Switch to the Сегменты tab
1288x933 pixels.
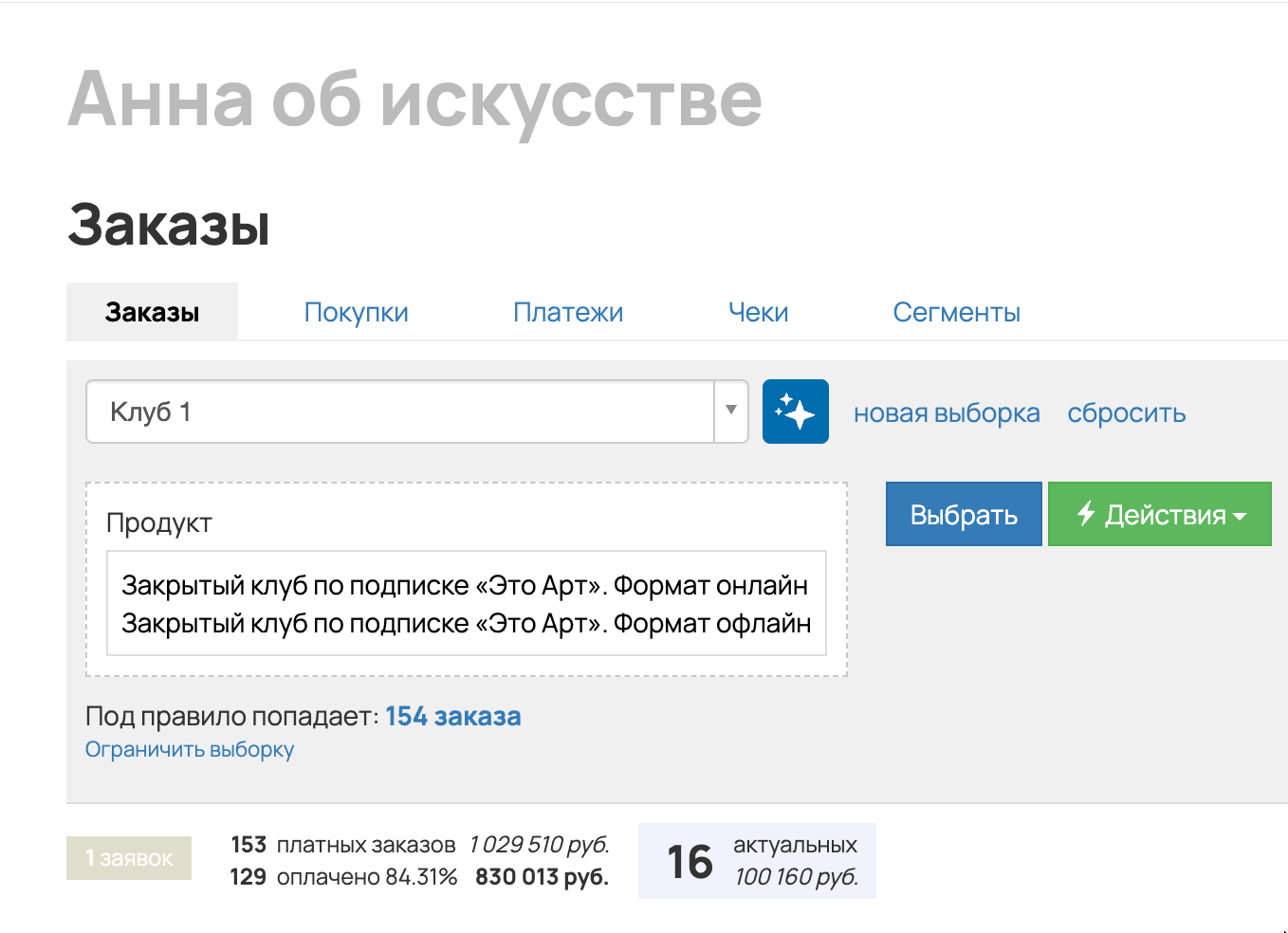click(x=956, y=312)
